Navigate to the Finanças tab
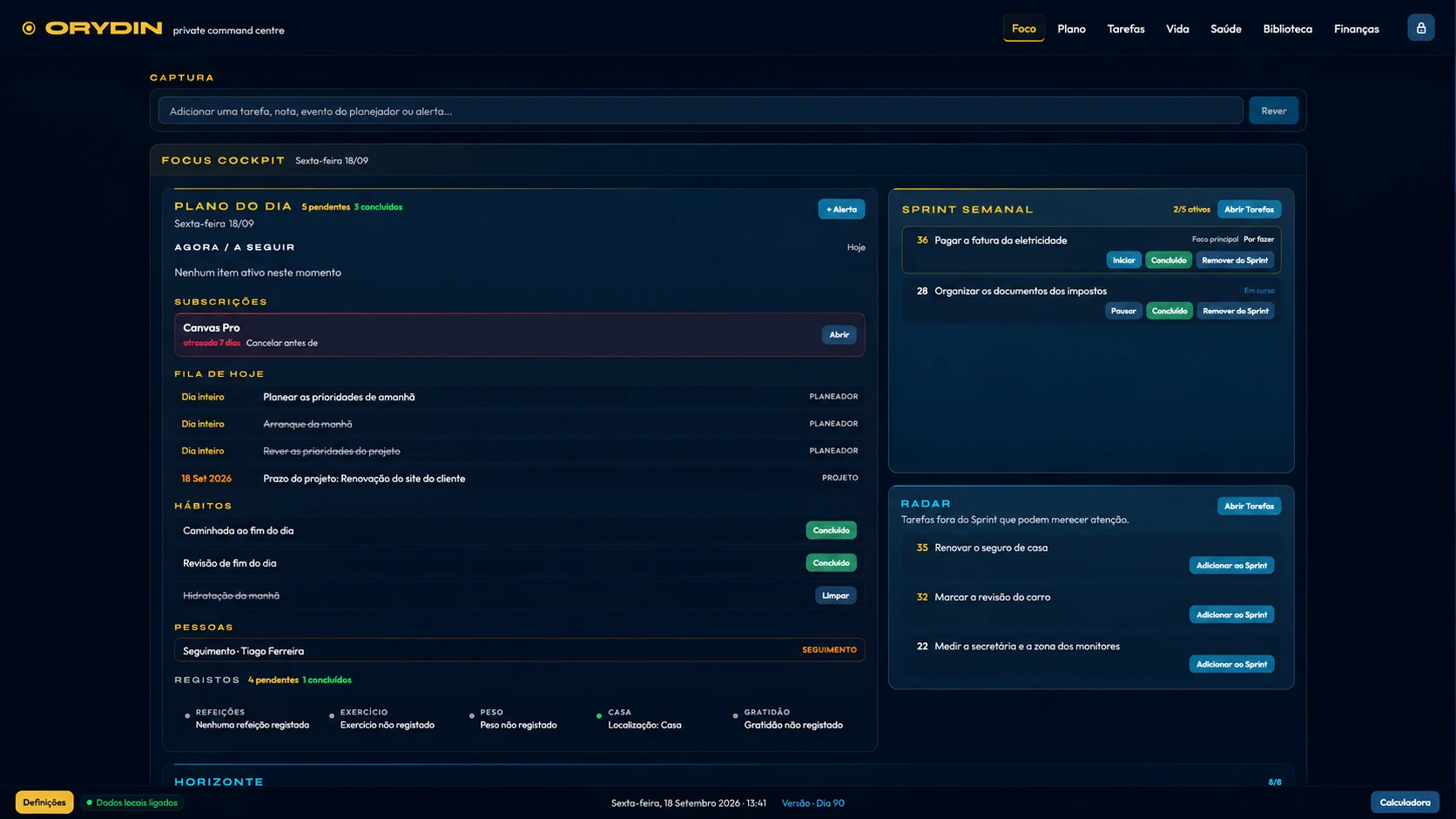 1356,29
